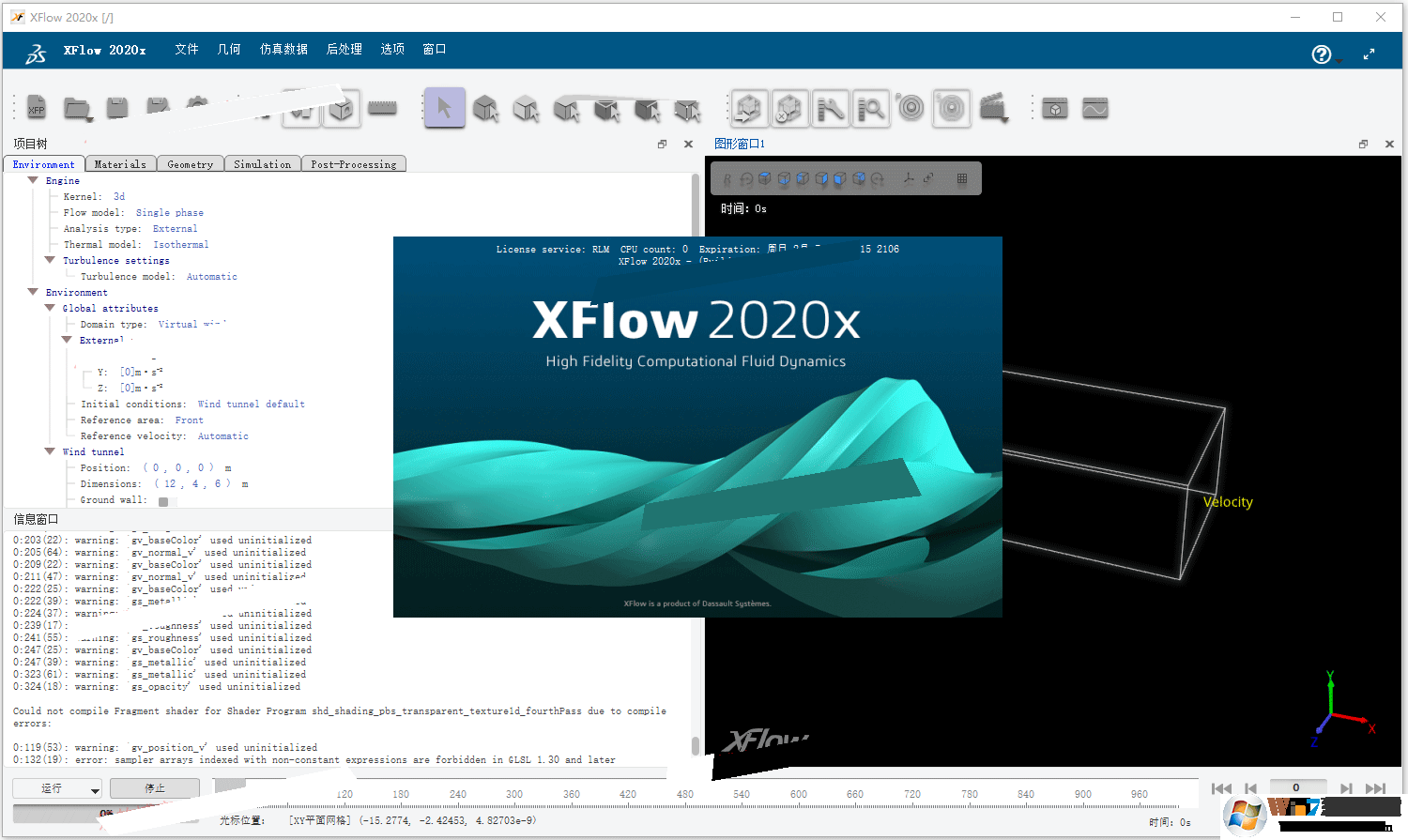Switch to the Post-Processing tab
This screenshot has width=1408, height=840.
[354, 164]
